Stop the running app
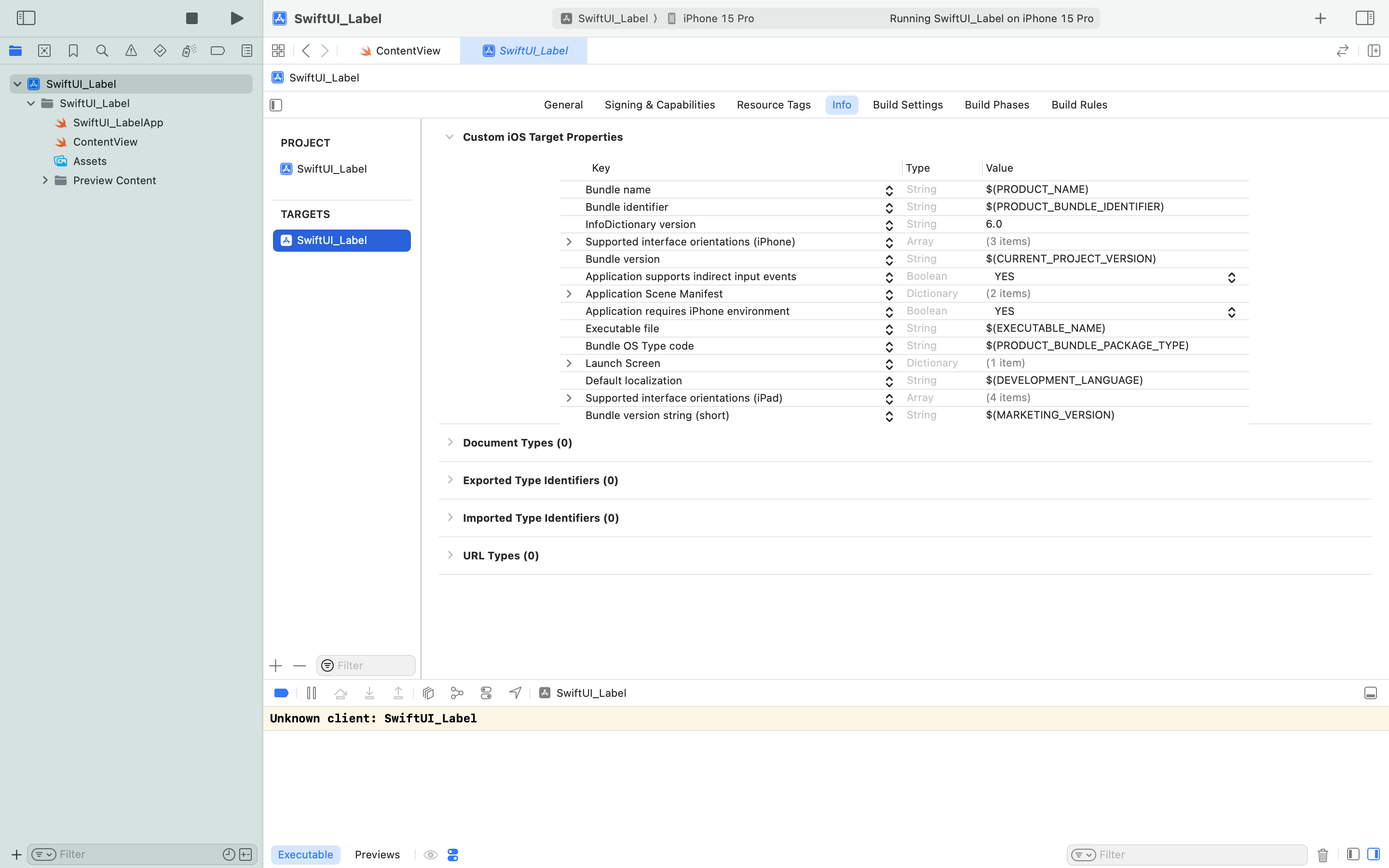1389x868 pixels. [191, 18]
